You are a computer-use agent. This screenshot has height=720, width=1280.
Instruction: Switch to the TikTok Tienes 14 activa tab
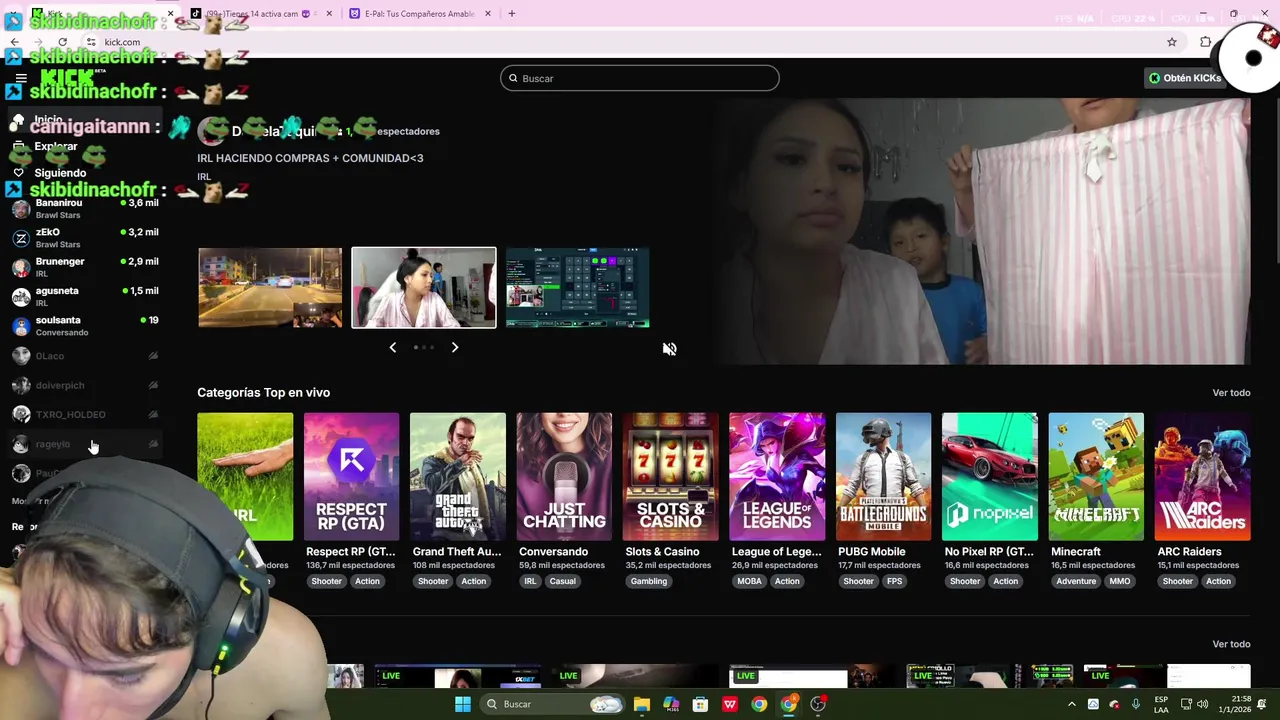(260, 14)
